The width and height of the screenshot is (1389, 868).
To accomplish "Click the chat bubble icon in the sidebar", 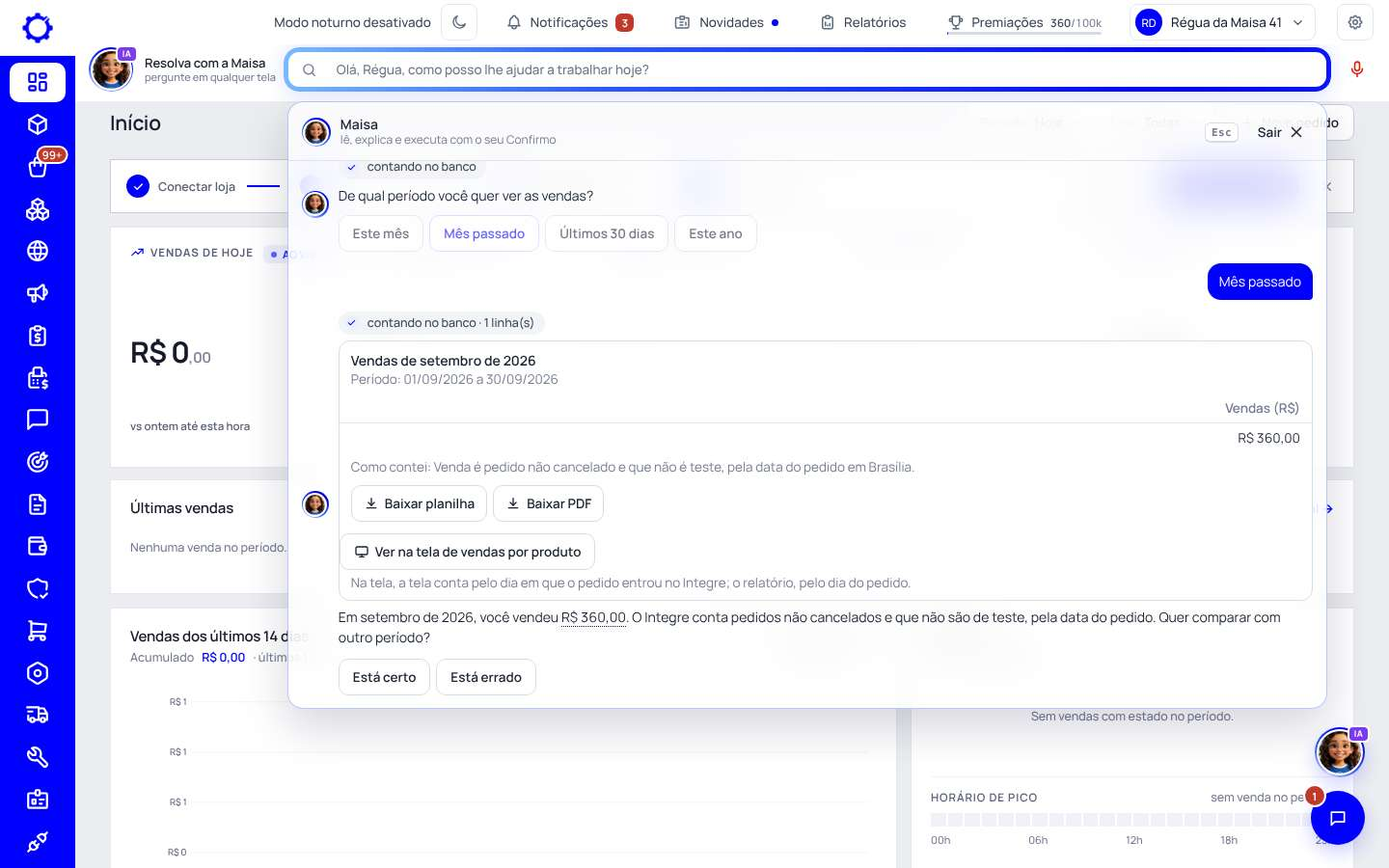I will click(x=38, y=420).
